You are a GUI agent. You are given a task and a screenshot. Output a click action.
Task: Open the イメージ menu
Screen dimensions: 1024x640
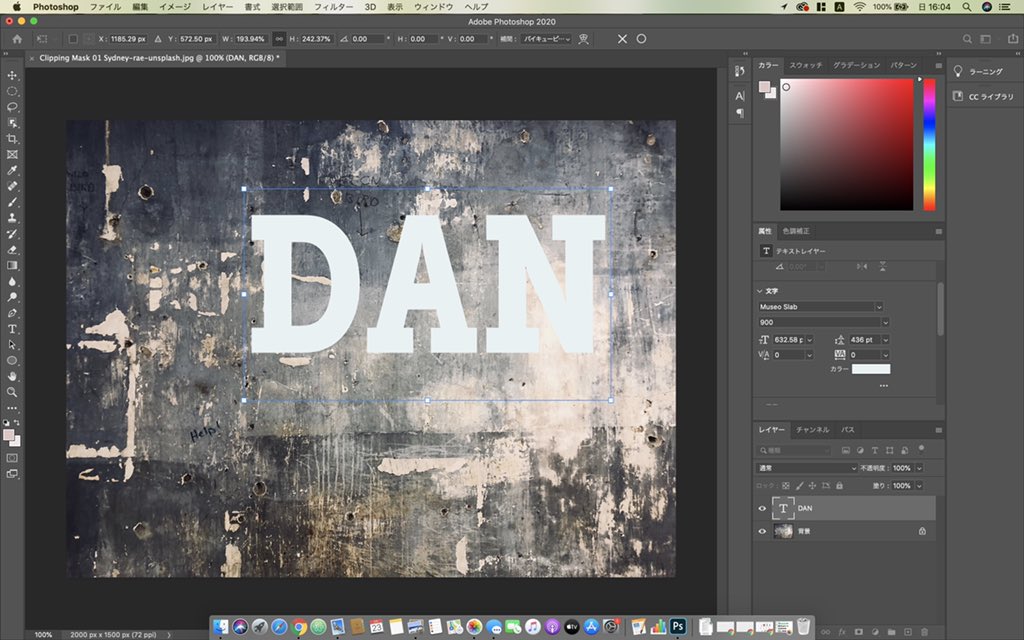coord(174,7)
